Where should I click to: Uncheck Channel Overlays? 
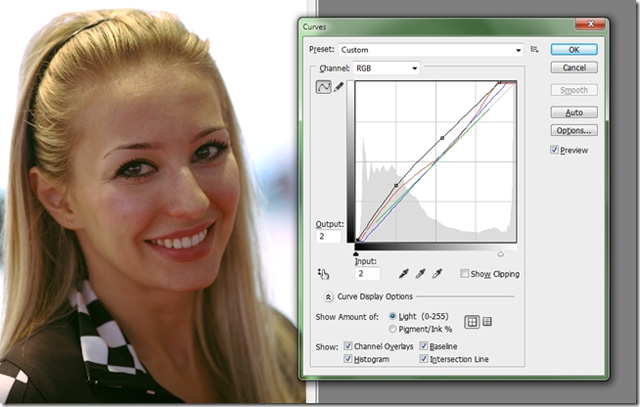pyautogui.click(x=348, y=346)
